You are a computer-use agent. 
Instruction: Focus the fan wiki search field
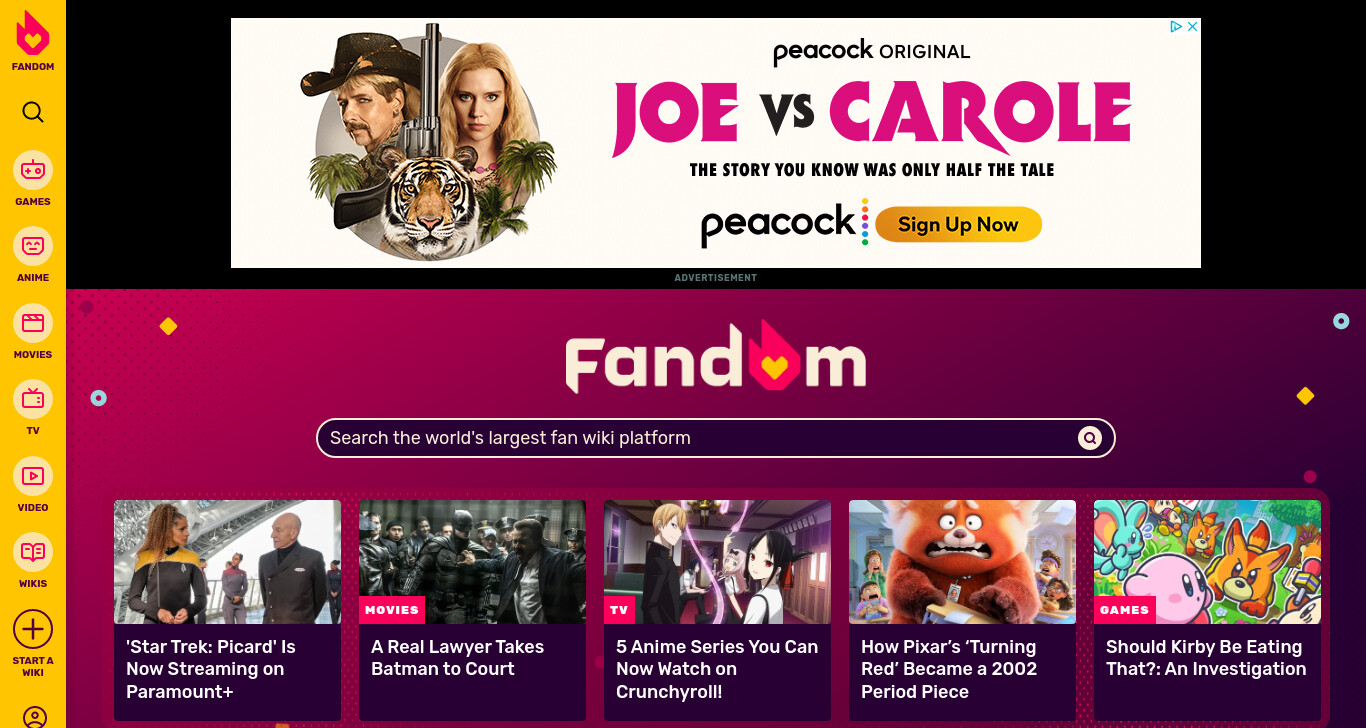click(700, 438)
